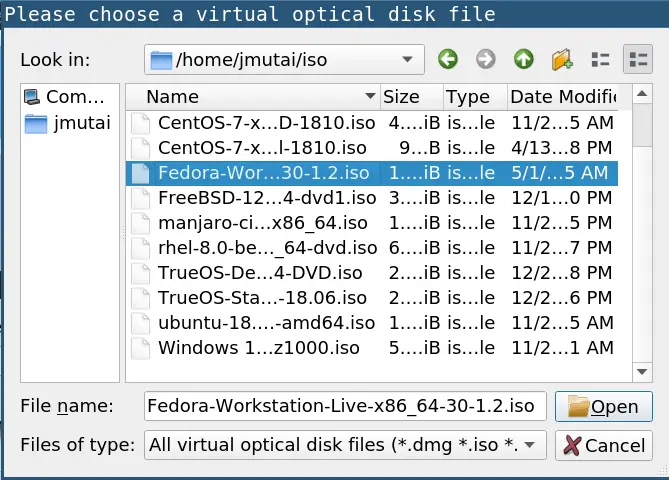Sort files by the Type column

coord(475,97)
